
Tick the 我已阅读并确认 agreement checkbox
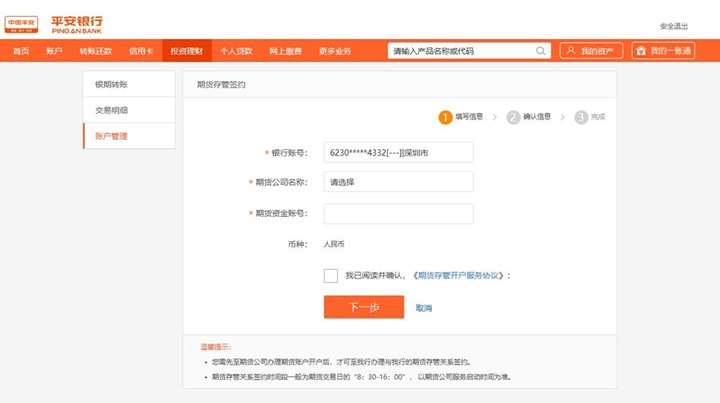coord(331,276)
